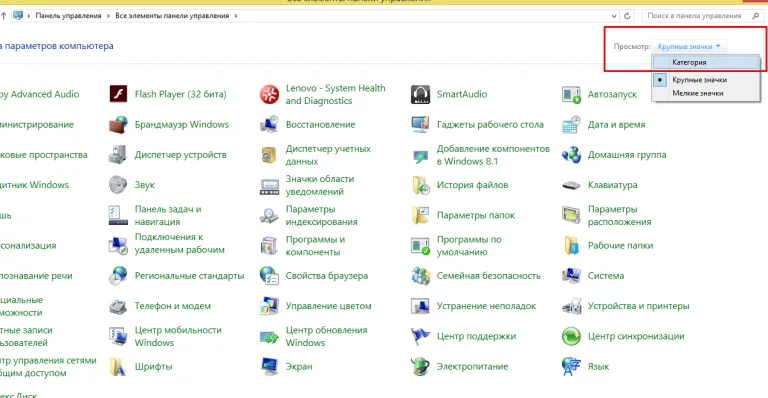
Task: Open the Дата и время icon
Action: pyautogui.click(x=571, y=124)
